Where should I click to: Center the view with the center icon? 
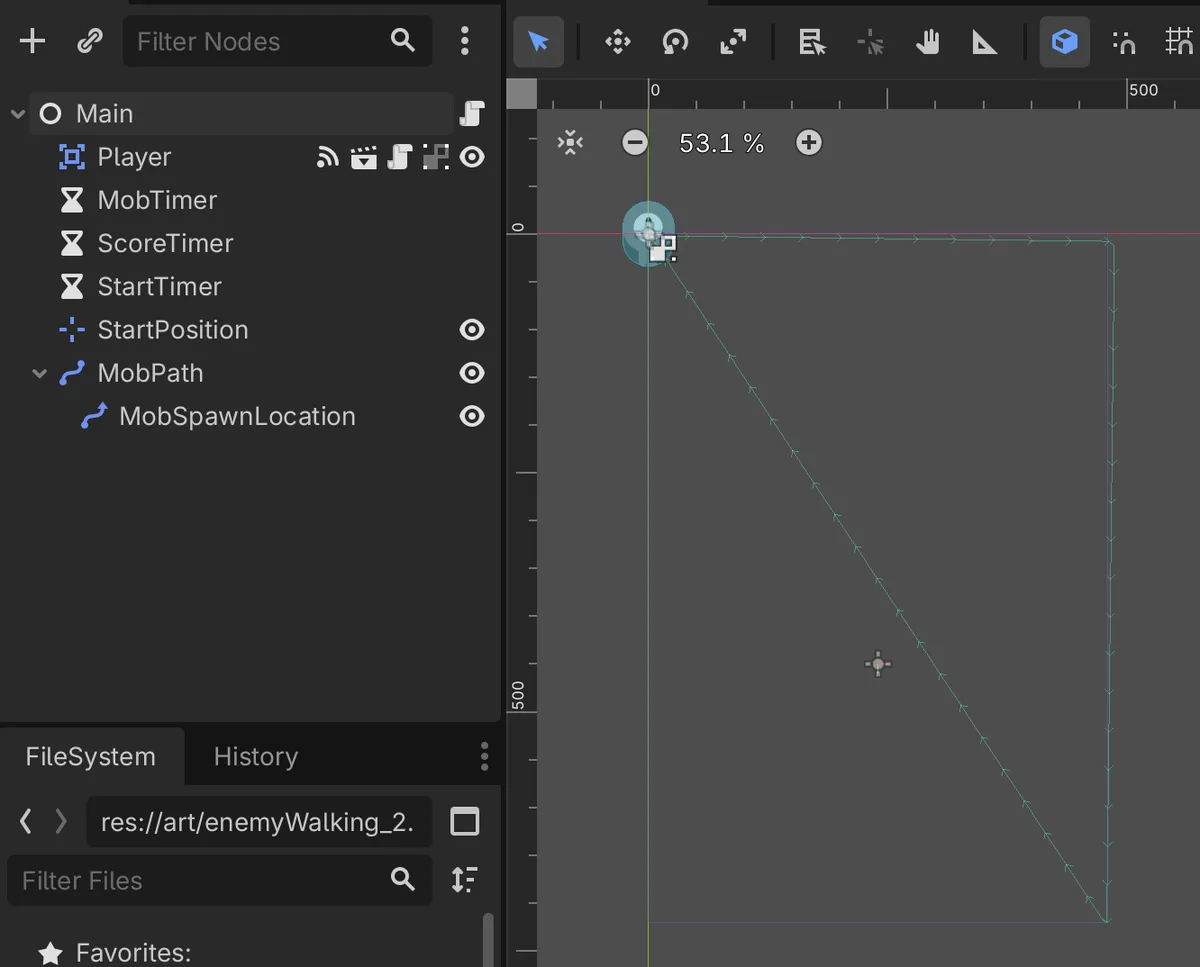click(x=570, y=143)
